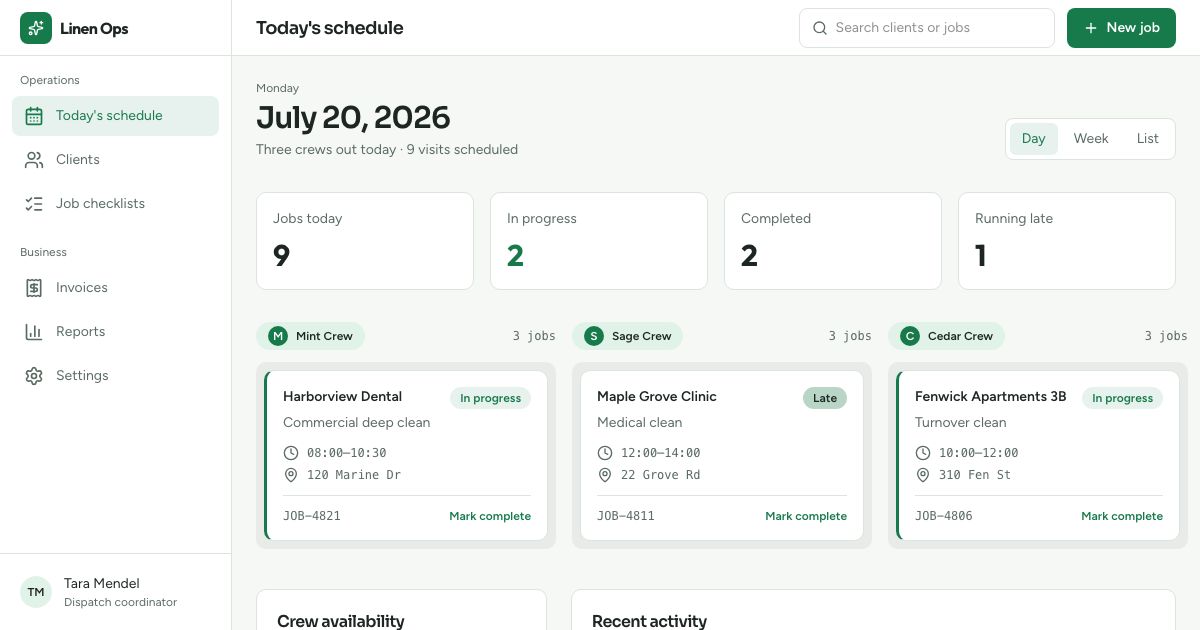The image size is (1200, 630).
Task: Click the search magnifier icon
Action: point(820,28)
